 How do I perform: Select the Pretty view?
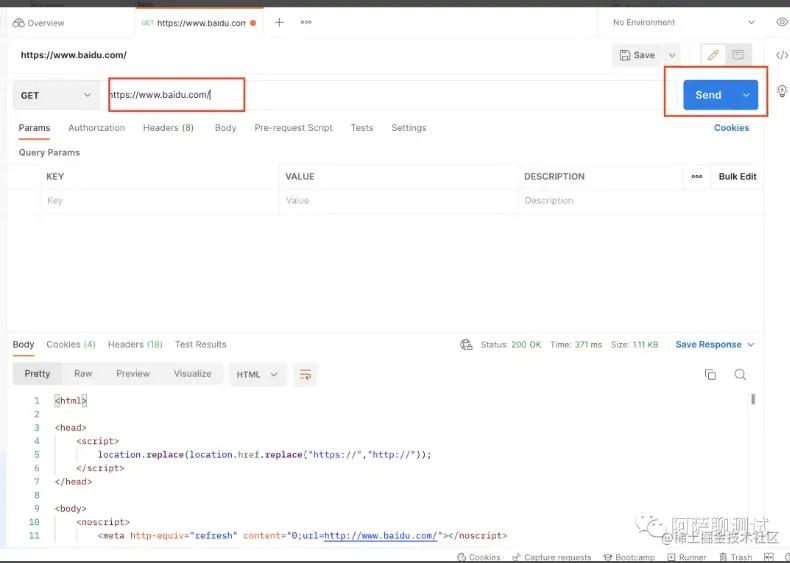pos(37,374)
